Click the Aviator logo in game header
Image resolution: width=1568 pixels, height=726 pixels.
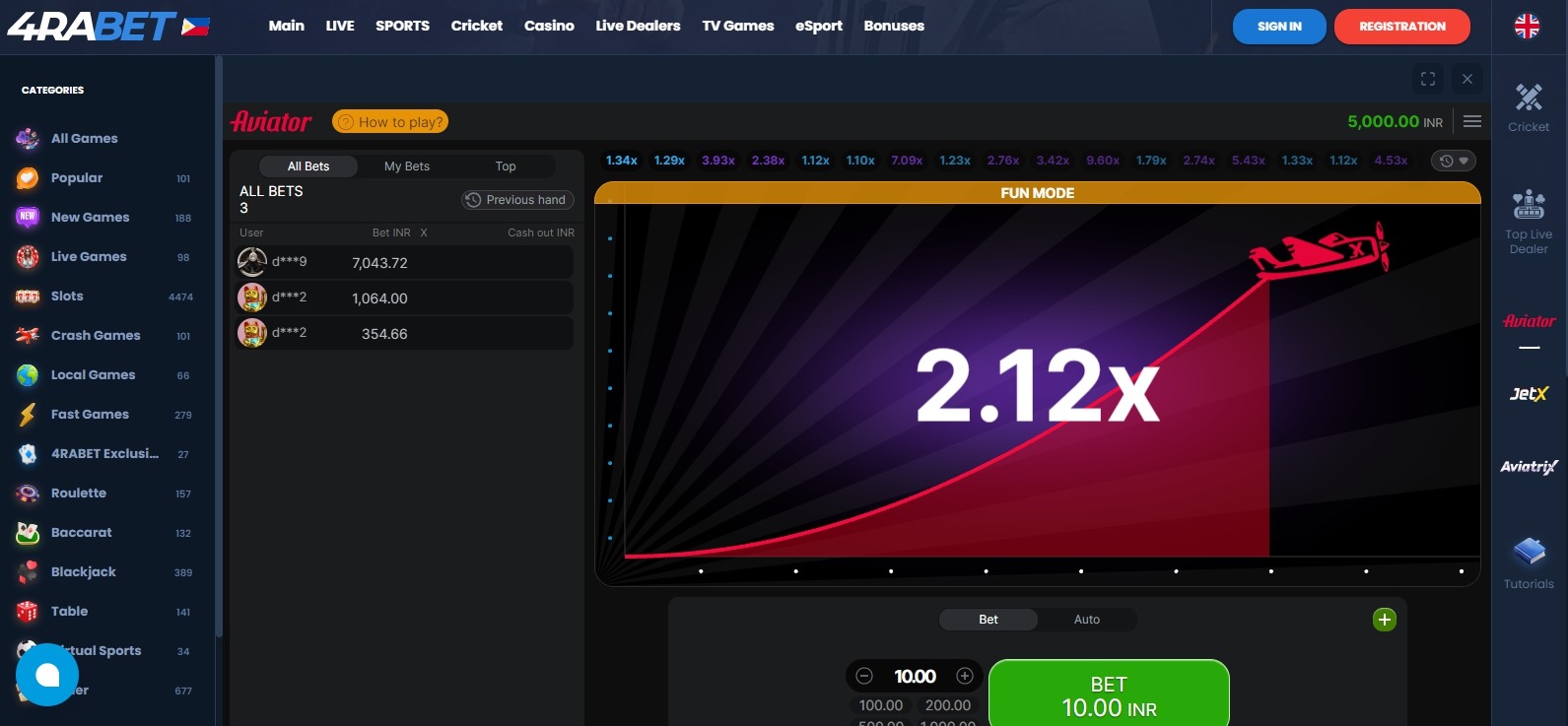(271, 121)
